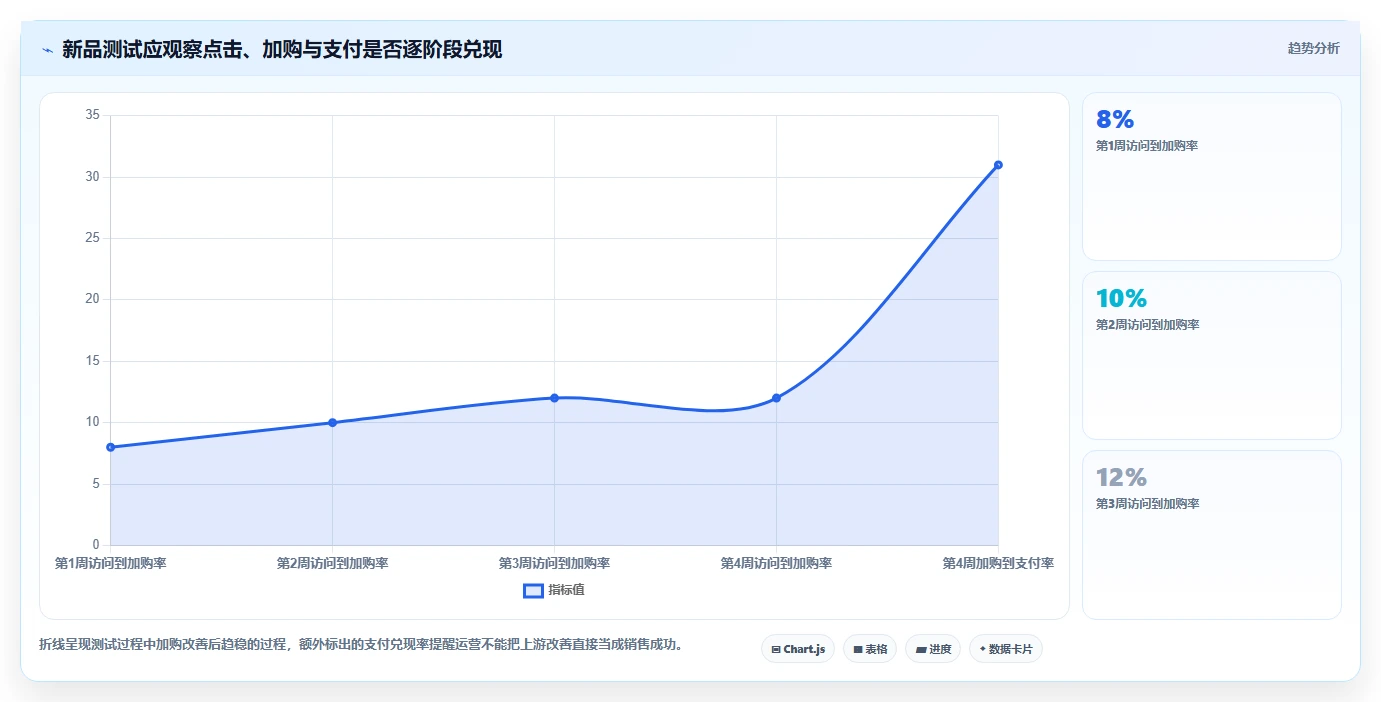
Task: Click the y-axis value 20
Action: pos(93,299)
